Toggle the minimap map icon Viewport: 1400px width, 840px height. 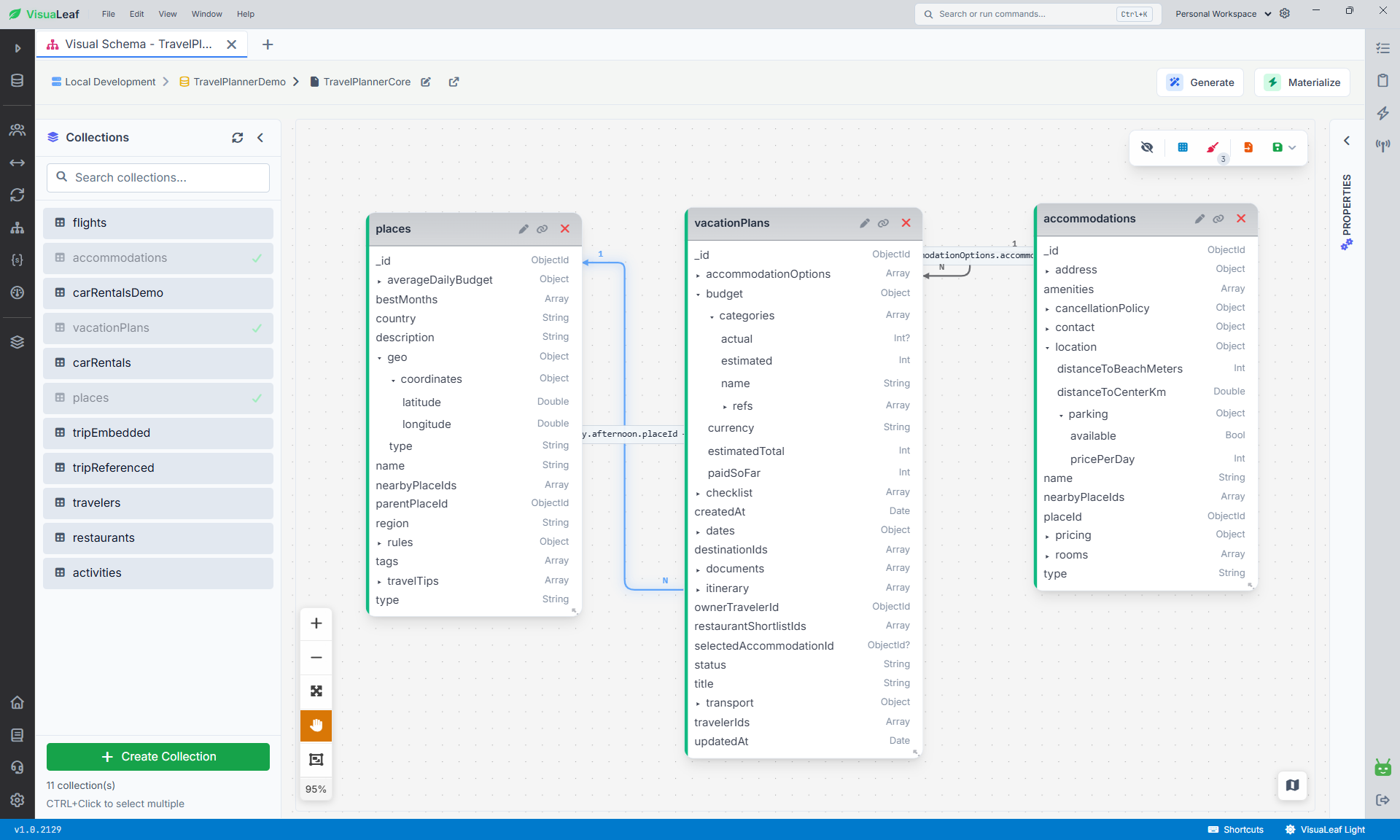click(1293, 785)
